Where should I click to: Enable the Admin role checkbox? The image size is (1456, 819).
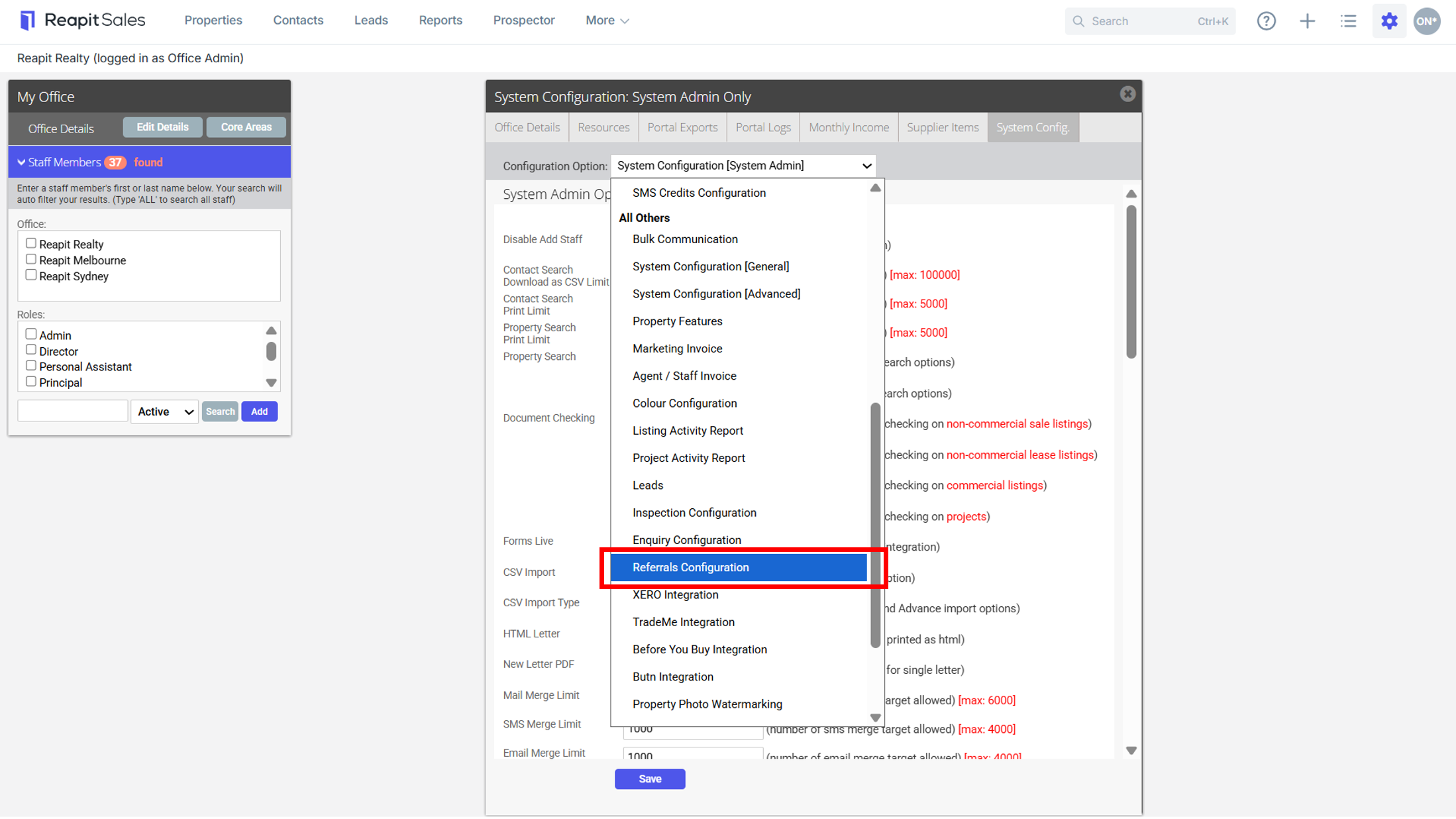point(30,334)
